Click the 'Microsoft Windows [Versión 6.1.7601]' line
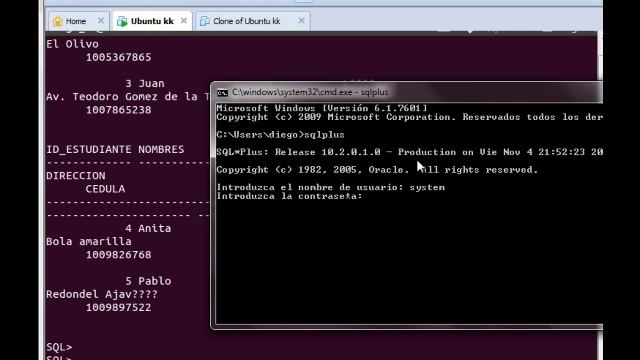Screen dimensions: 640x360 (322, 108)
